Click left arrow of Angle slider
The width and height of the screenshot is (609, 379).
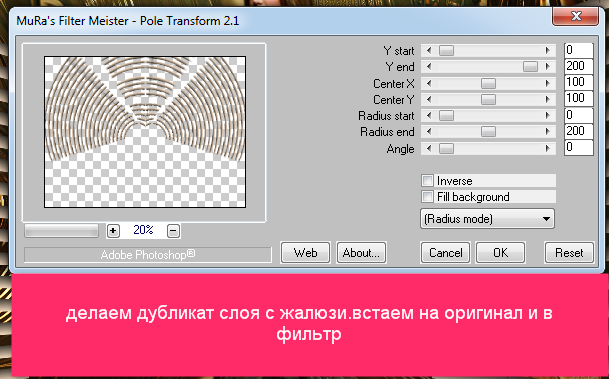coord(429,148)
